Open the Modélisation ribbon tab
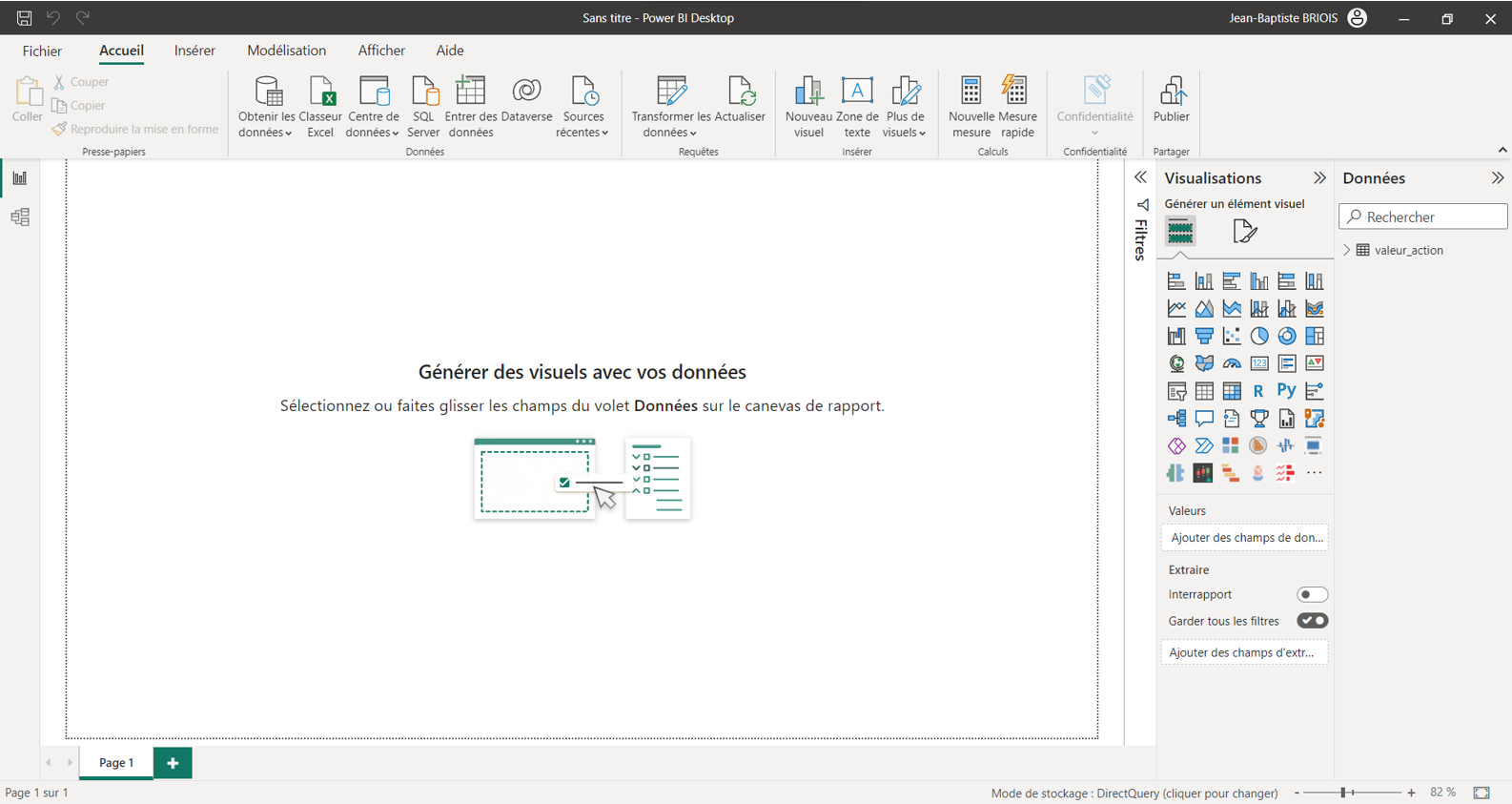 coord(286,51)
